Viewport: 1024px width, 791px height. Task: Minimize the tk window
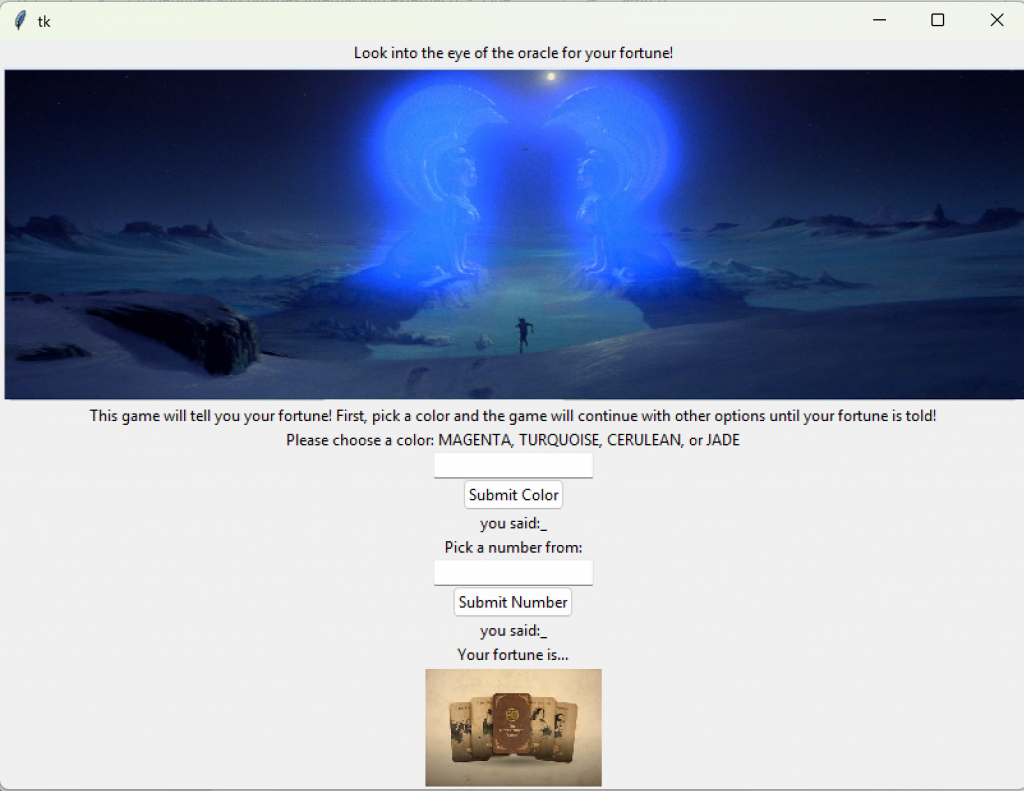[x=879, y=20]
